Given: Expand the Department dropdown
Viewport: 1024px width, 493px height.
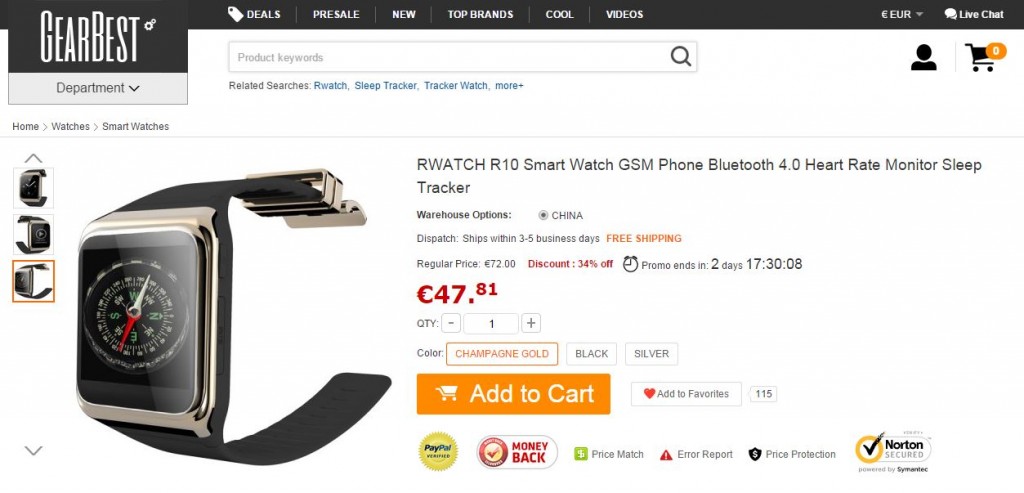Looking at the screenshot, I should tap(98, 88).
